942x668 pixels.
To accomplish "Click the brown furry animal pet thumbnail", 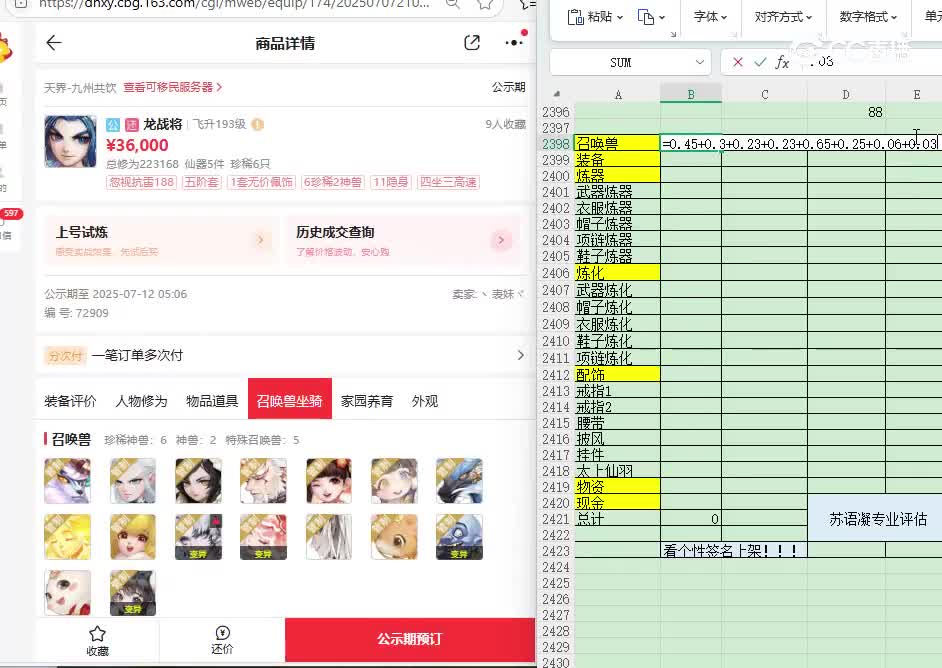I will [x=394, y=537].
